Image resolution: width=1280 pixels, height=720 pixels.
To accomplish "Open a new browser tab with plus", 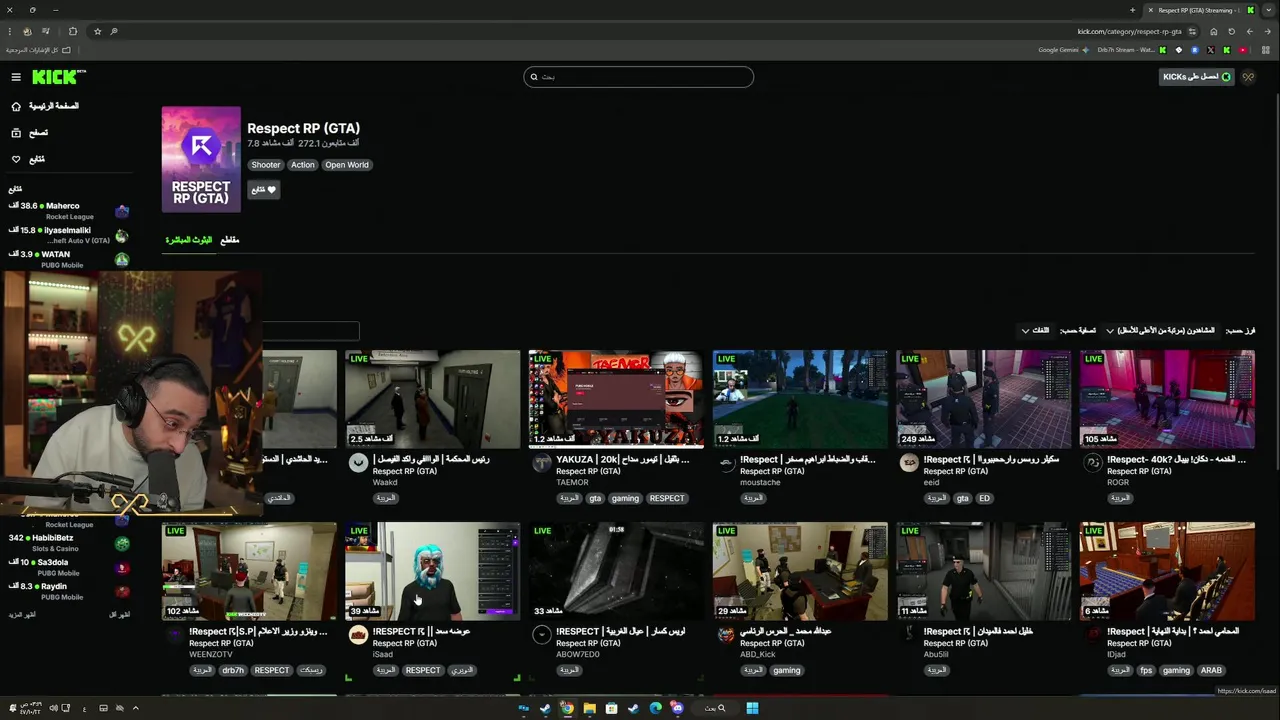I will click(x=1132, y=10).
